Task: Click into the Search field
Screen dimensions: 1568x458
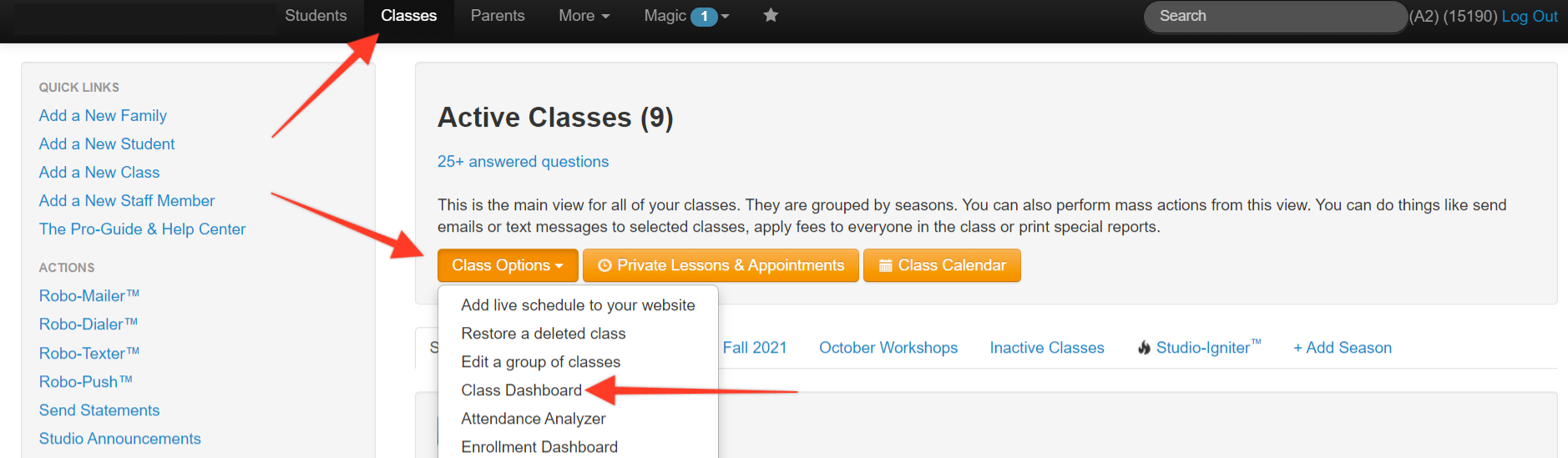Action: (1276, 17)
